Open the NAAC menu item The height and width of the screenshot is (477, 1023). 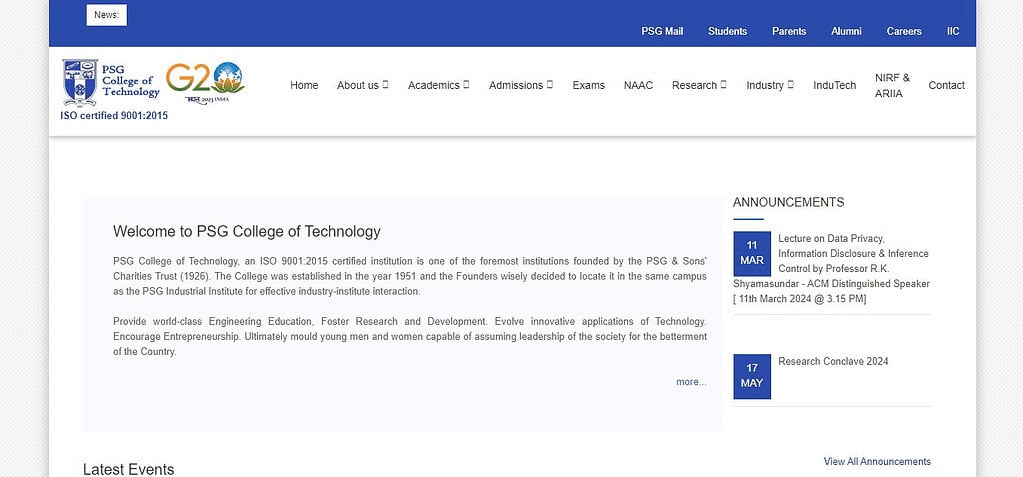tap(638, 85)
